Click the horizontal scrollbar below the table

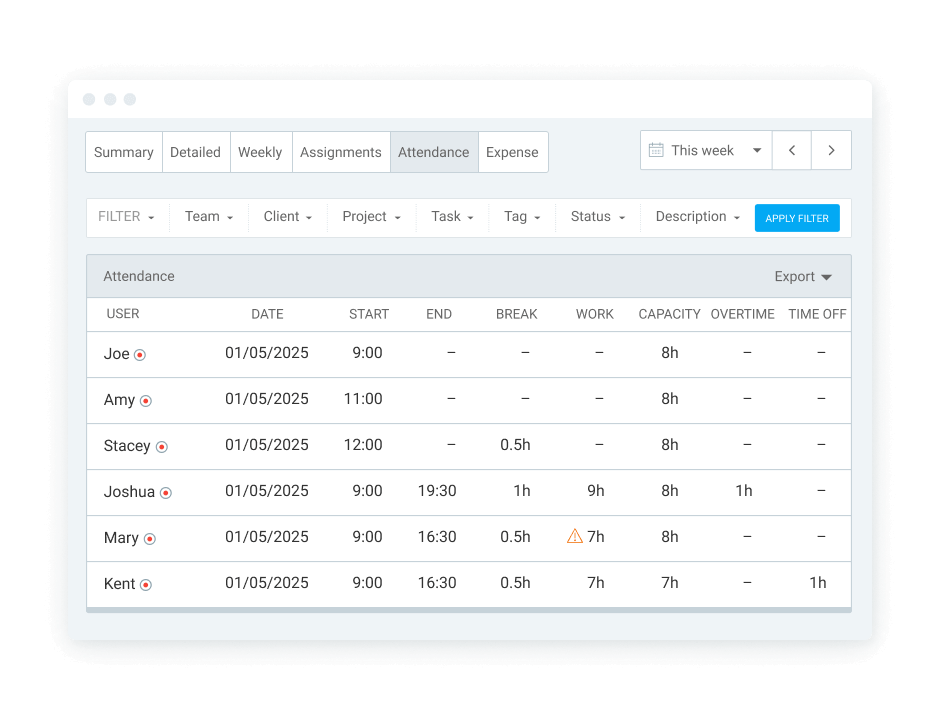click(x=468, y=609)
